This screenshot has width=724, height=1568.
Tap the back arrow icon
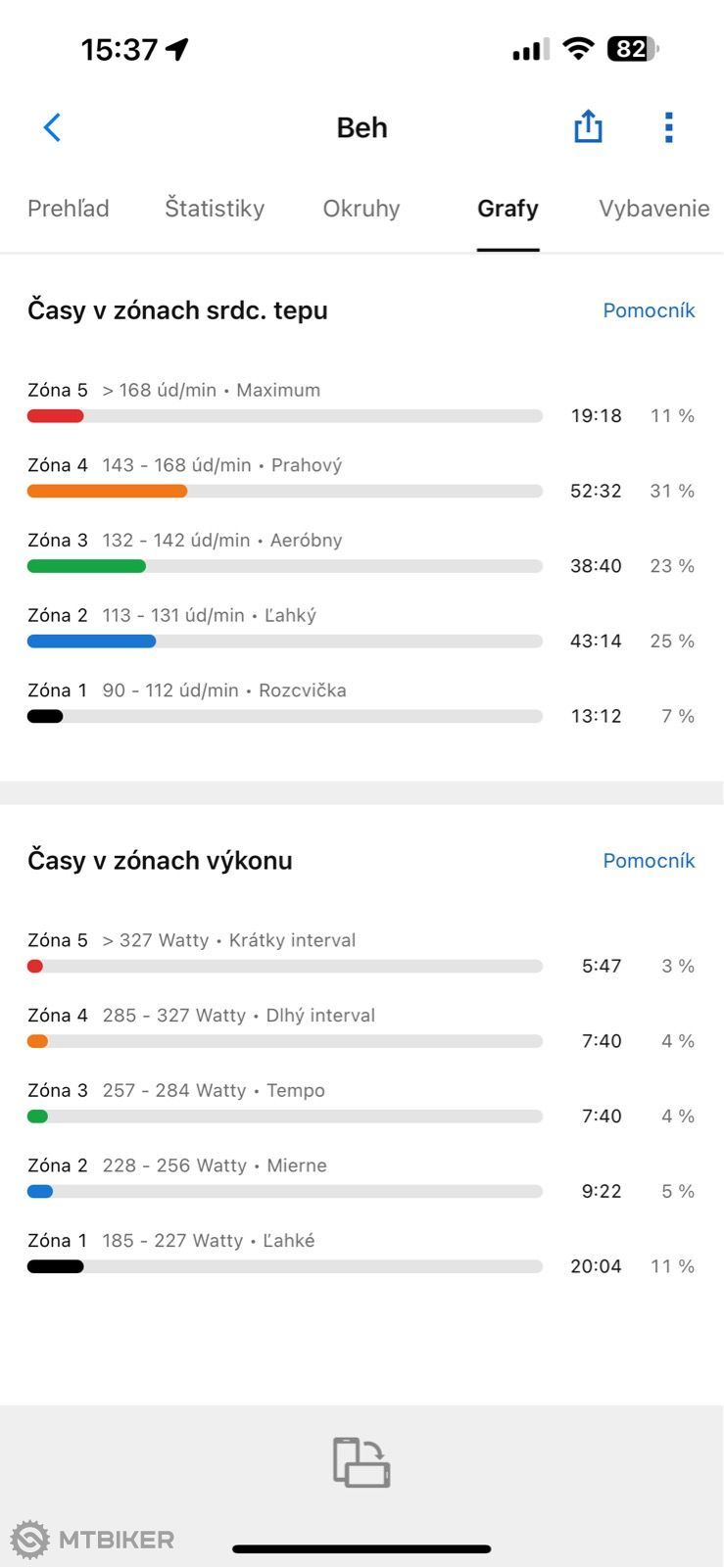[52, 127]
